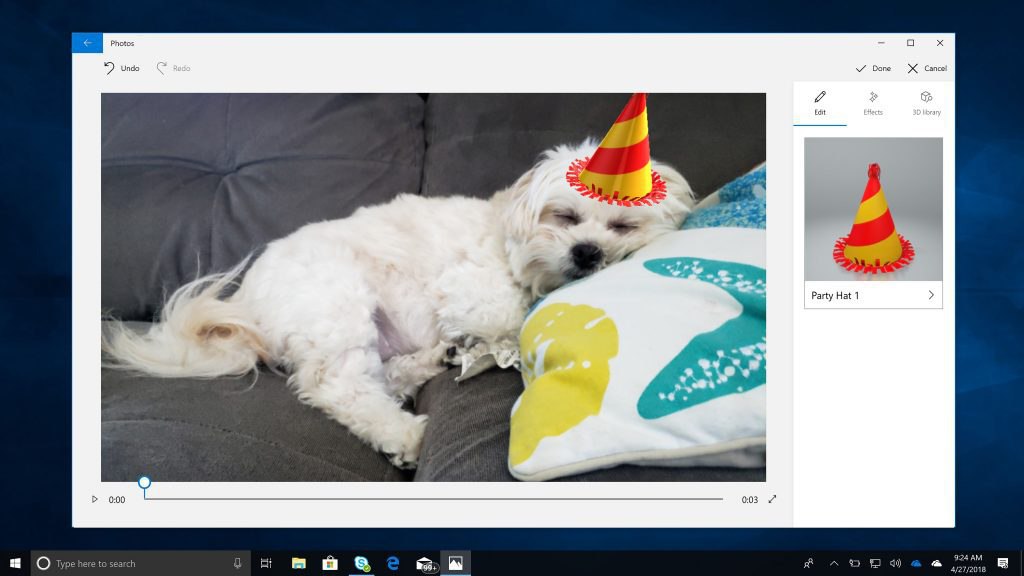
Task: Open the Effects tab
Action: coord(873,103)
